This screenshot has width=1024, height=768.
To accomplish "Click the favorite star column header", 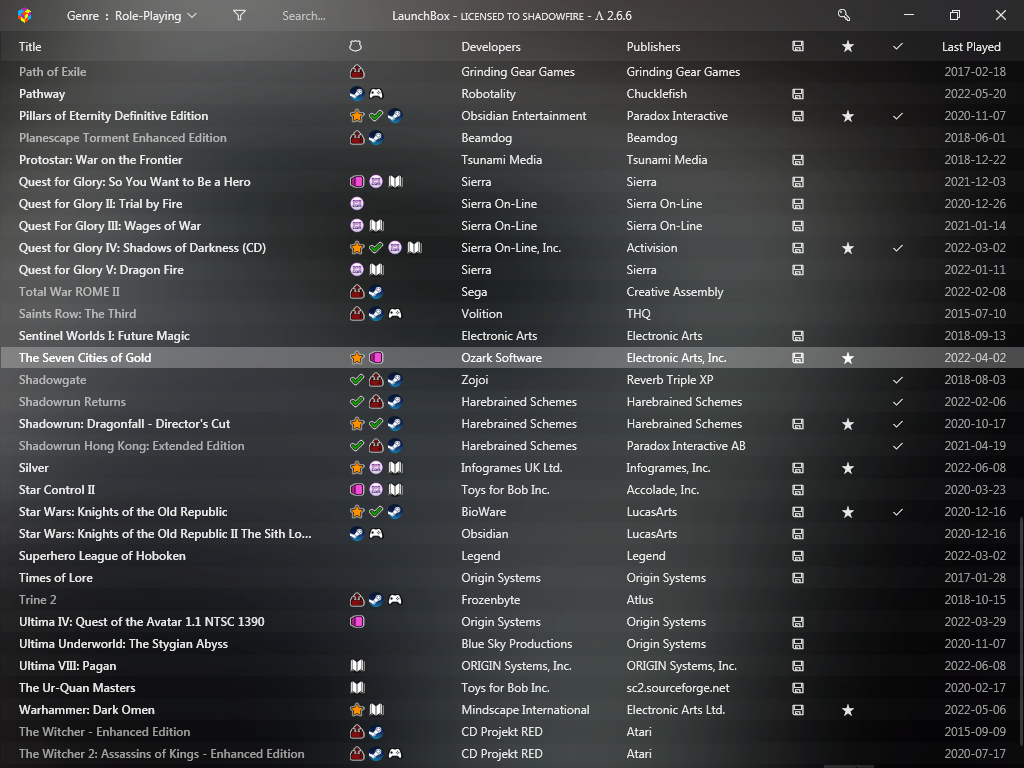I will (848, 46).
